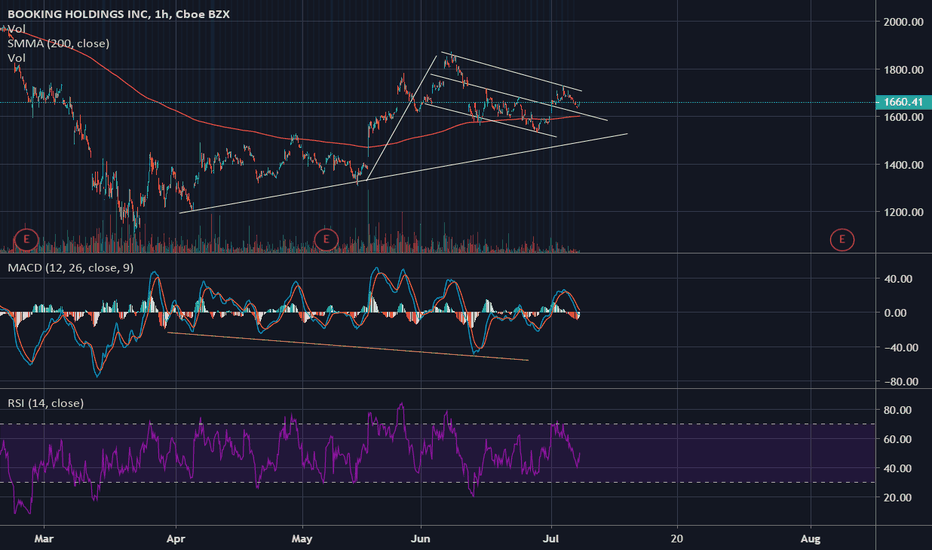Select the top white descending channel line
932x550 pixels.
(x=511, y=72)
